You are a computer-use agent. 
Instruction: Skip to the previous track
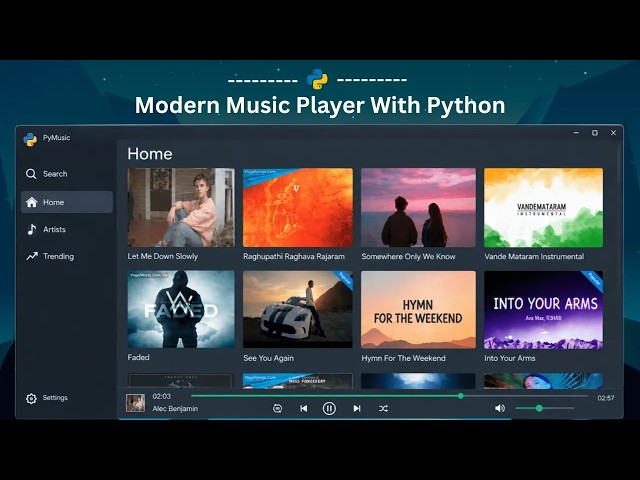tap(303, 408)
